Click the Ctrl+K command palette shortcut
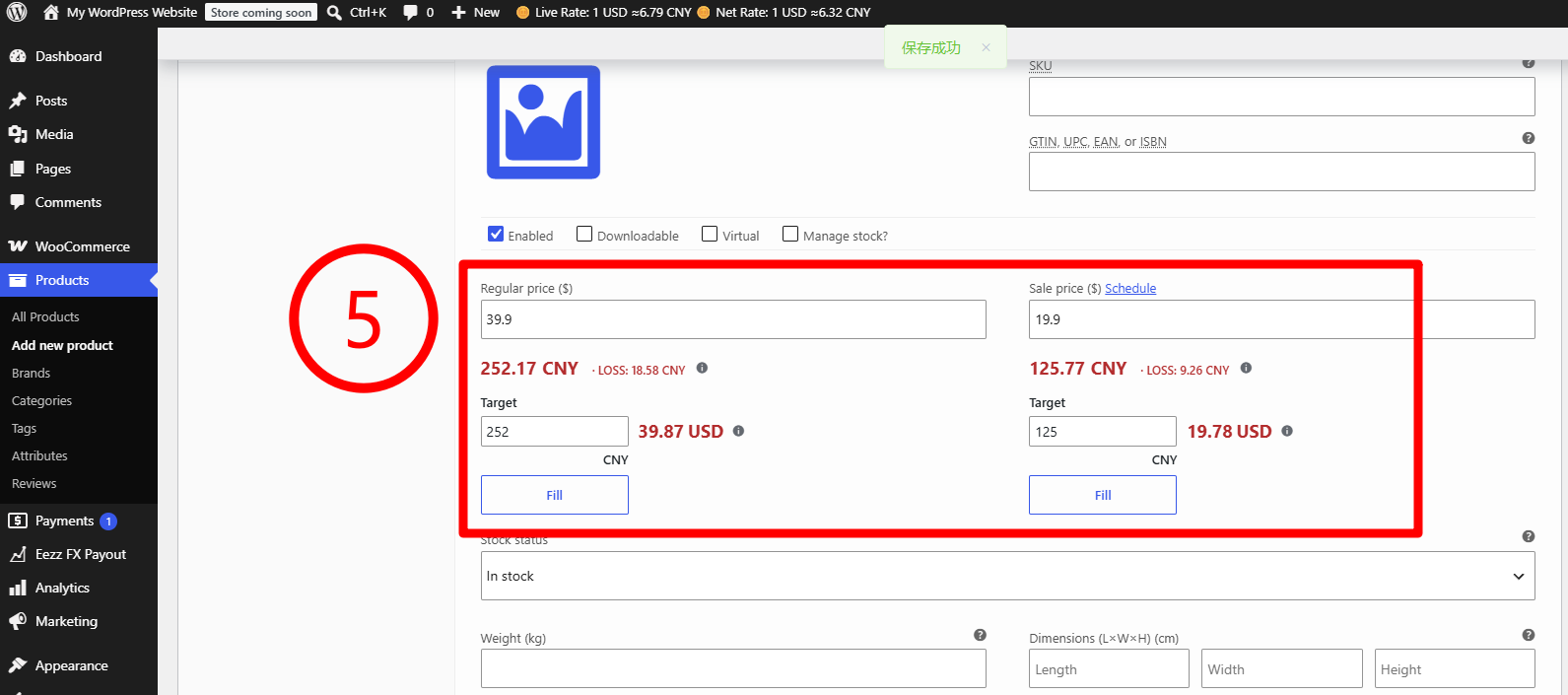Screen dimensions: 1568x695 click(368, 13)
